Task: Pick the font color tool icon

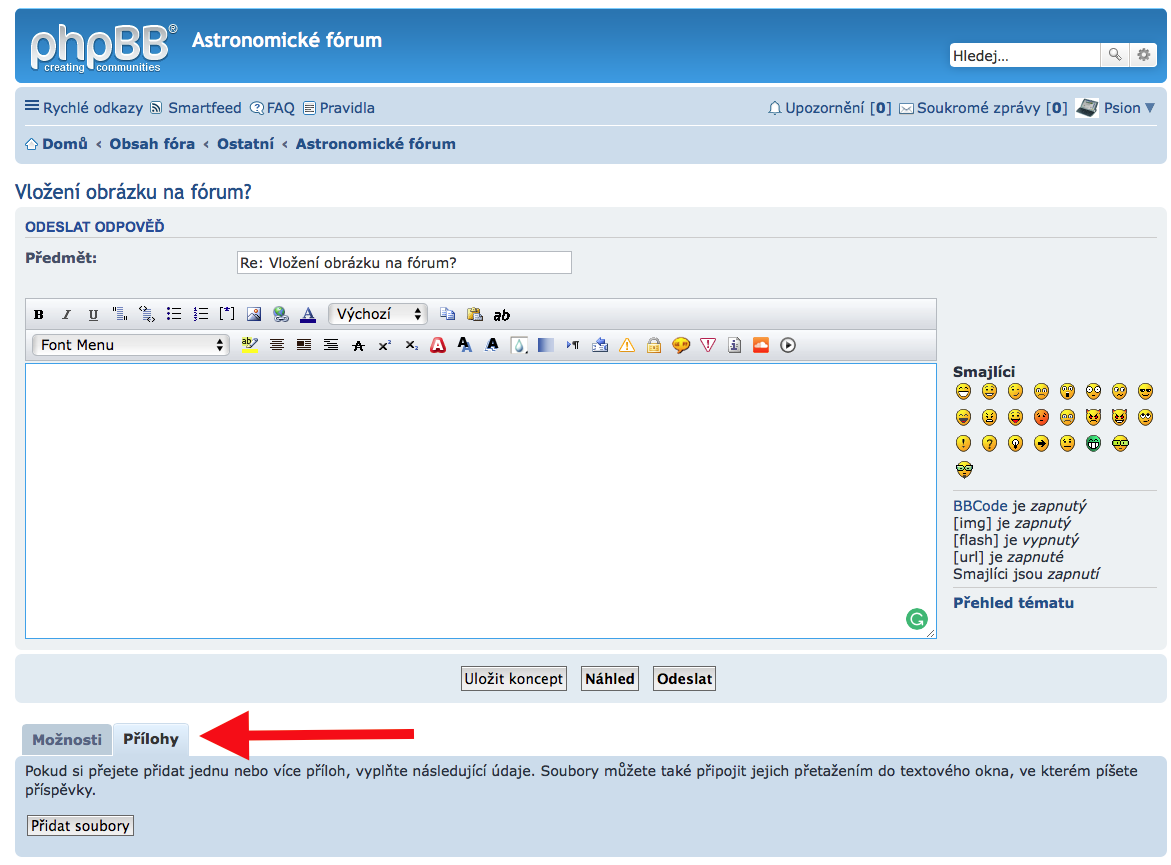Action: pos(308,314)
